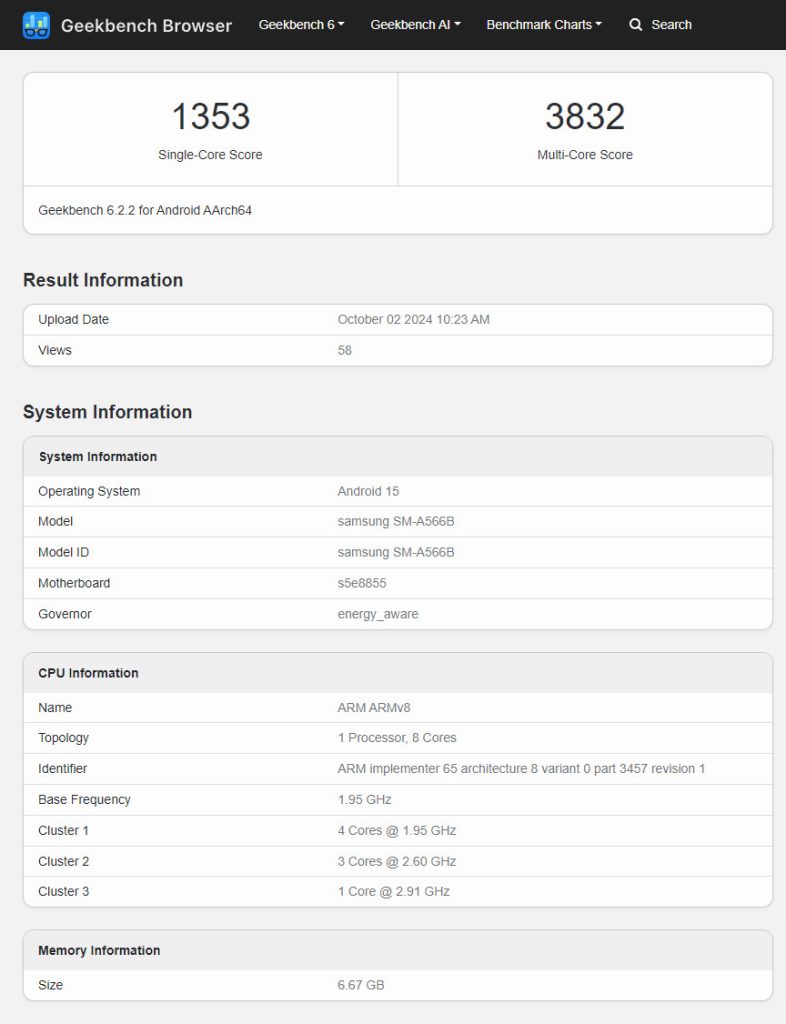Click the Geekbench logo icon
Viewport: 786px width, 1024px height.
pos(36,25)
